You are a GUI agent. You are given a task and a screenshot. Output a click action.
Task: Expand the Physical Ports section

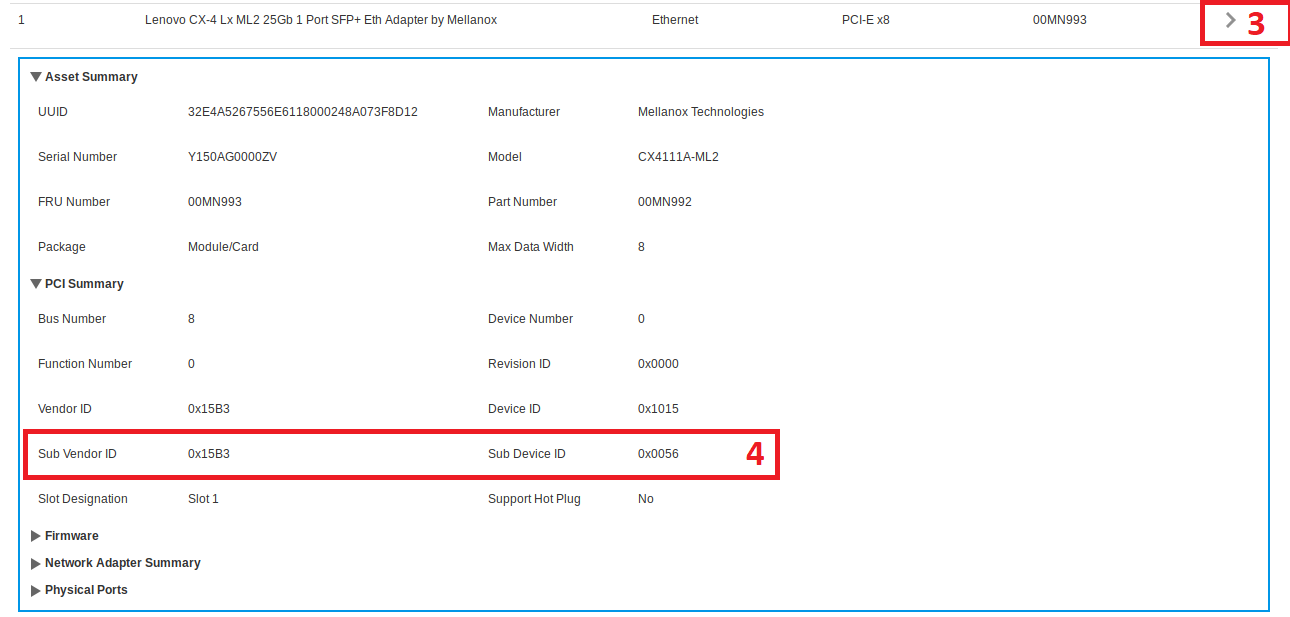[37, 590]
